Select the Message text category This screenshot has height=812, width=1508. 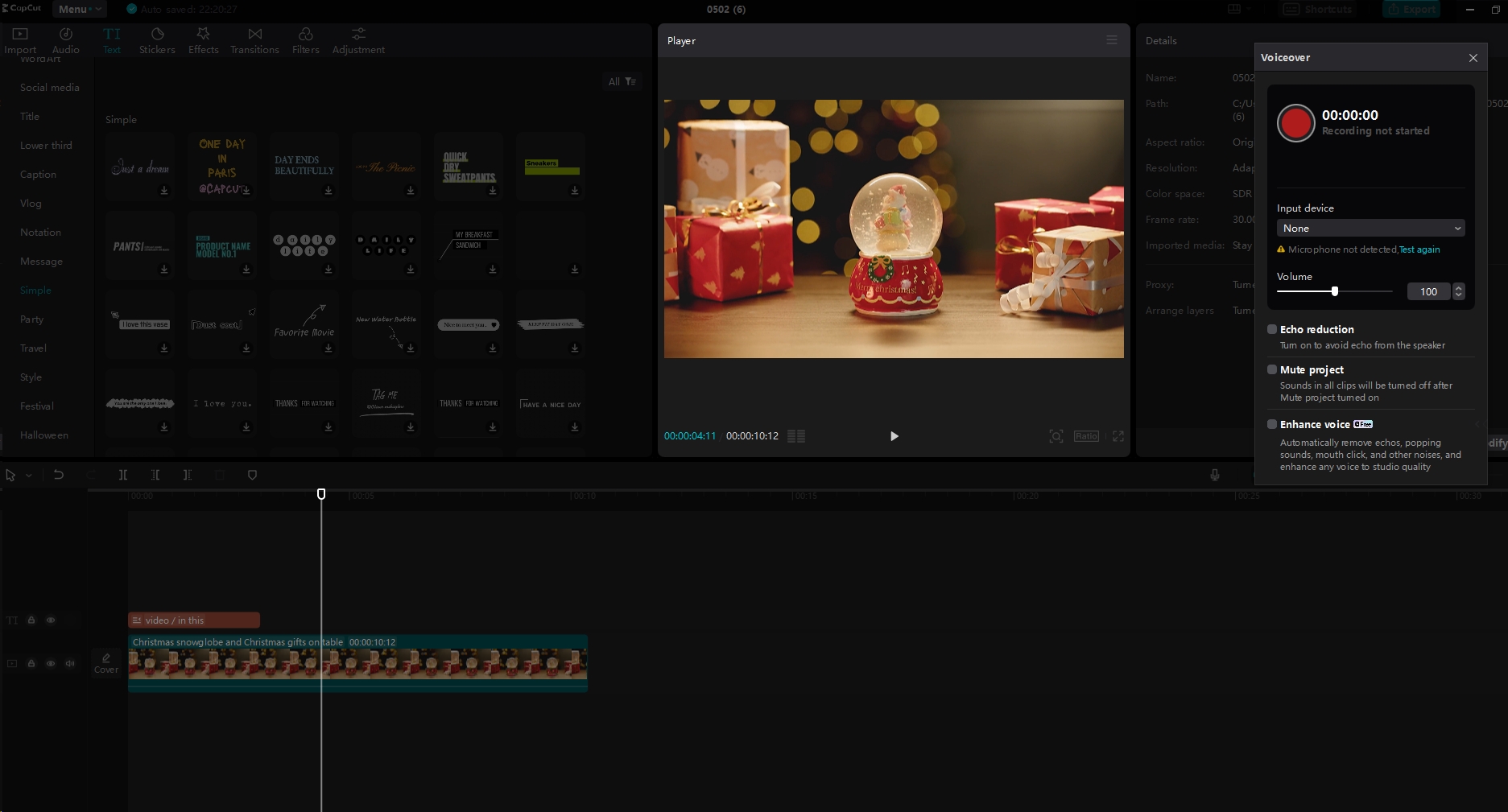click(41, 262)
